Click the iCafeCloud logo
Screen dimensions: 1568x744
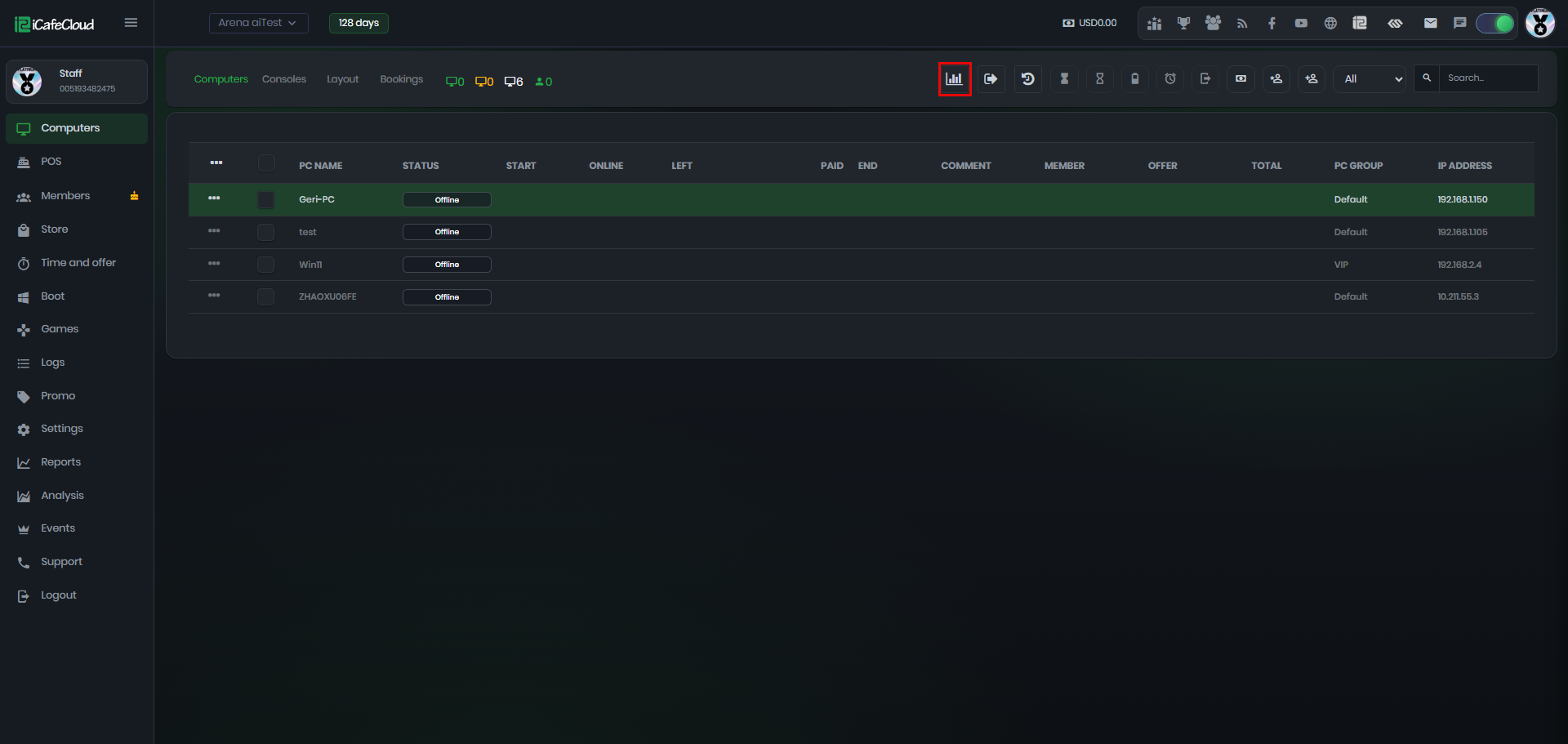55,24
